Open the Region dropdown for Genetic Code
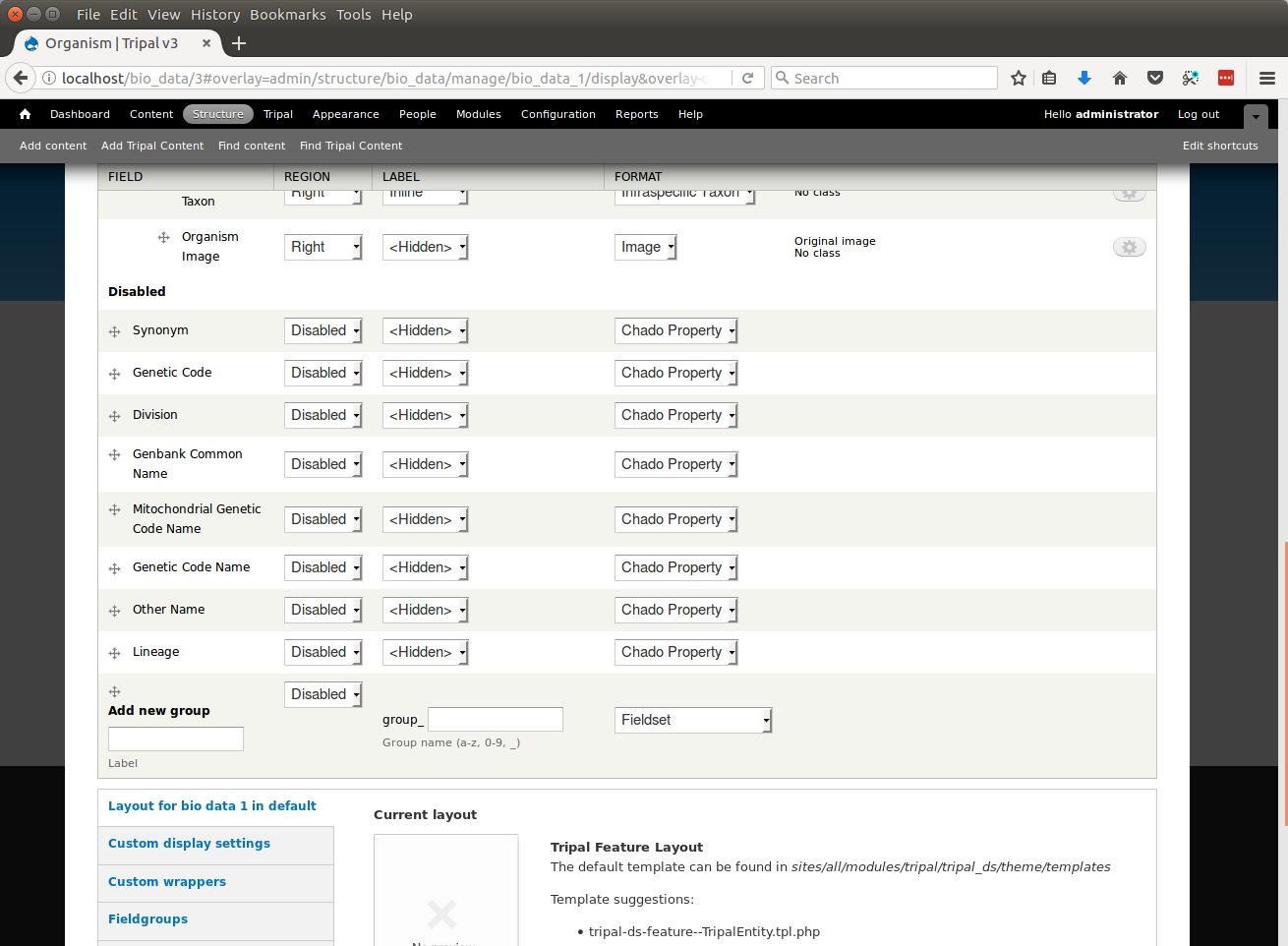This screenshot has height=946, width=1288. click(x=323, y=373)
